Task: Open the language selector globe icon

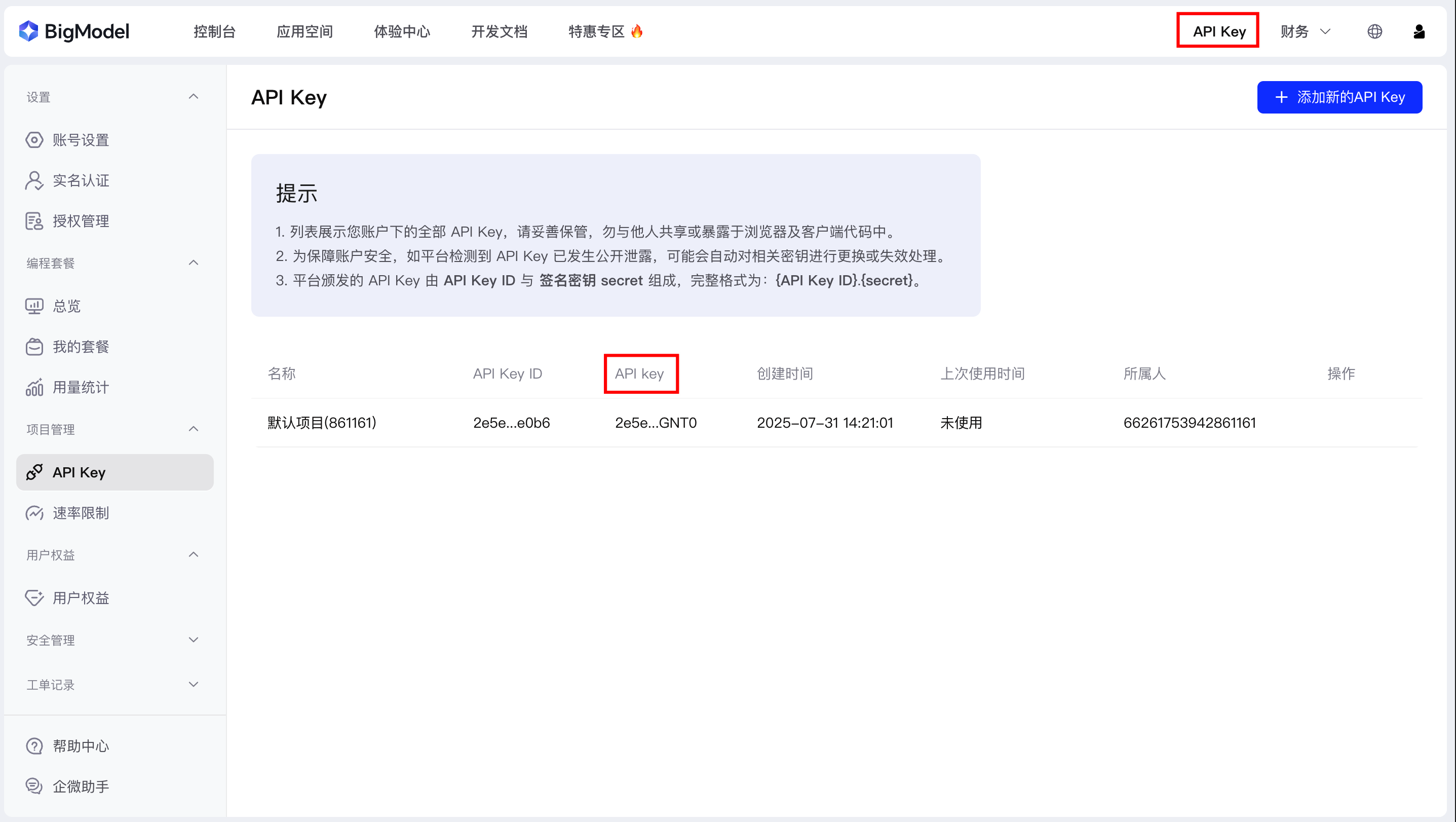Action: point(1374,31)
